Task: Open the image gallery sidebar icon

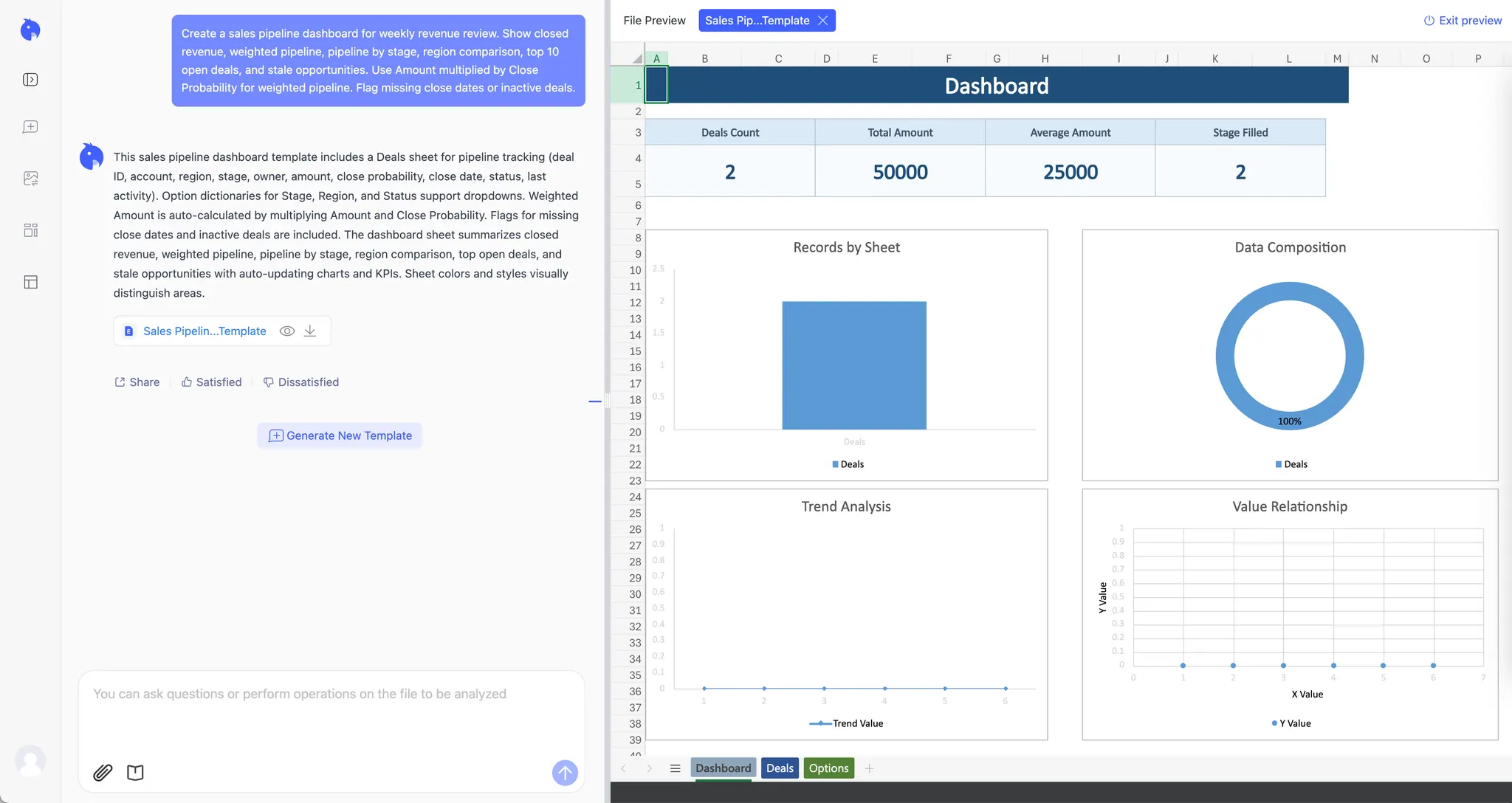Action: point(30,179)
